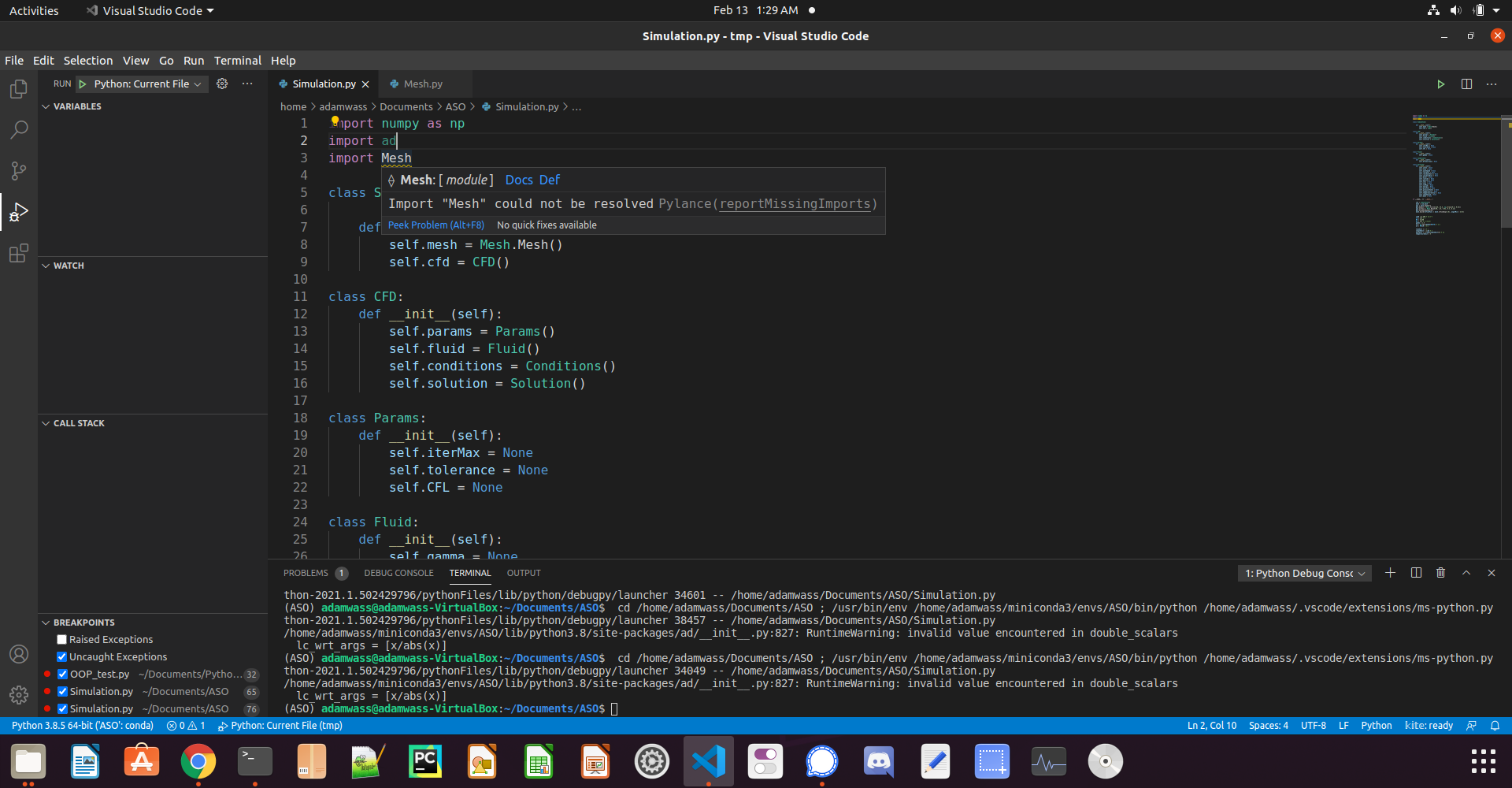The image size is (1512, 788).
Task: Uncheck Uncaught Exceptions breakpoint
Action: (x=61, y=657)
